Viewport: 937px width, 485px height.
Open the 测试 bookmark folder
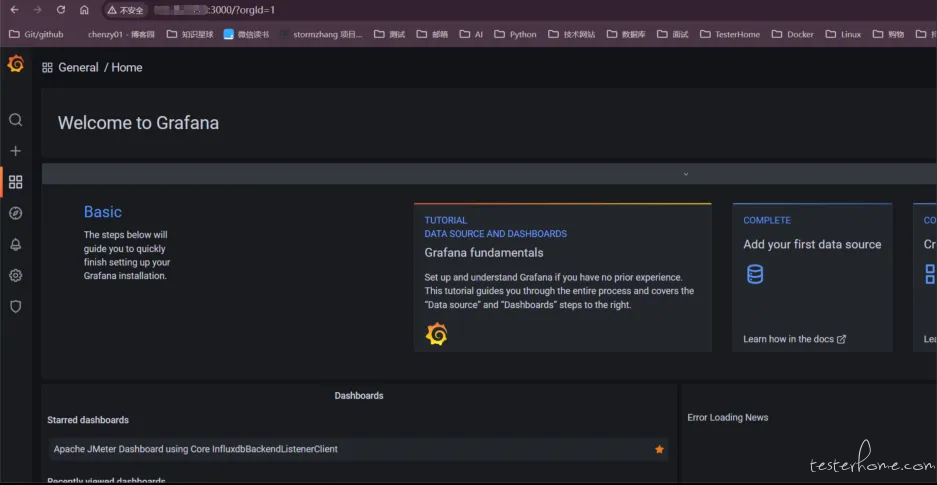390,34
